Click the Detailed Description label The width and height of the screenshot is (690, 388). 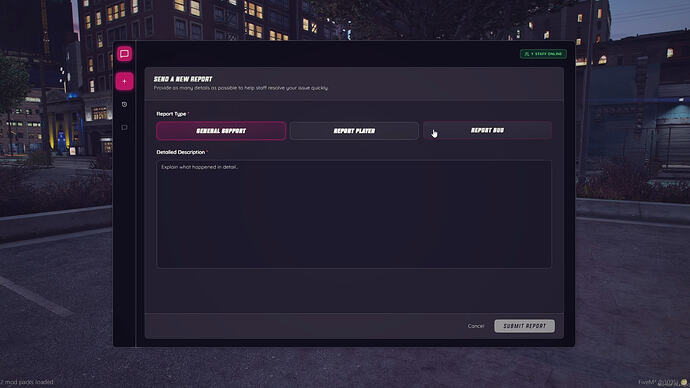click(181, 152)
